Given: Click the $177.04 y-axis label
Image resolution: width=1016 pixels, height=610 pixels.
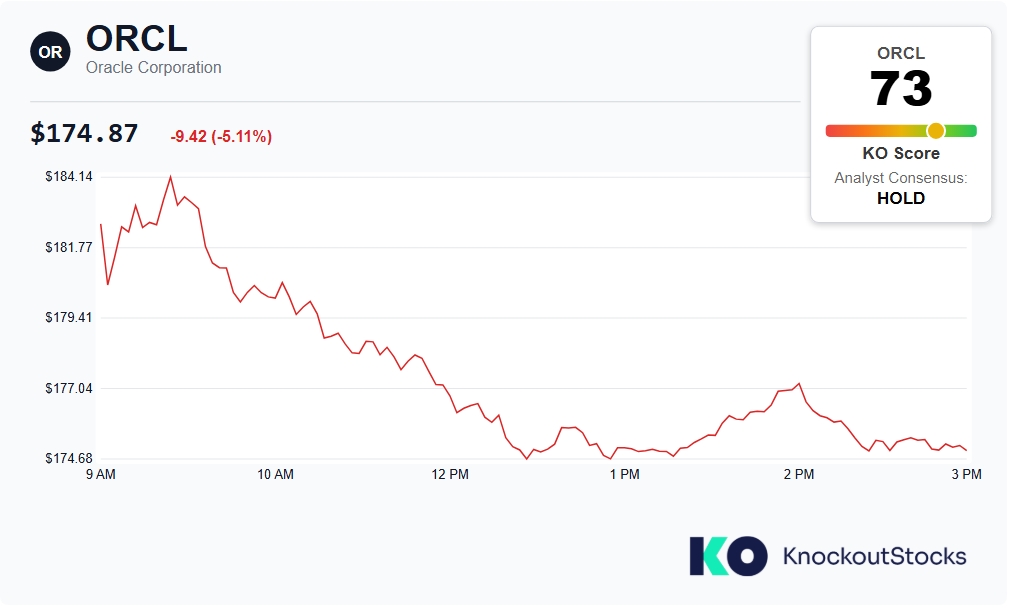Looking at the screenshot, I should point(69,388).
